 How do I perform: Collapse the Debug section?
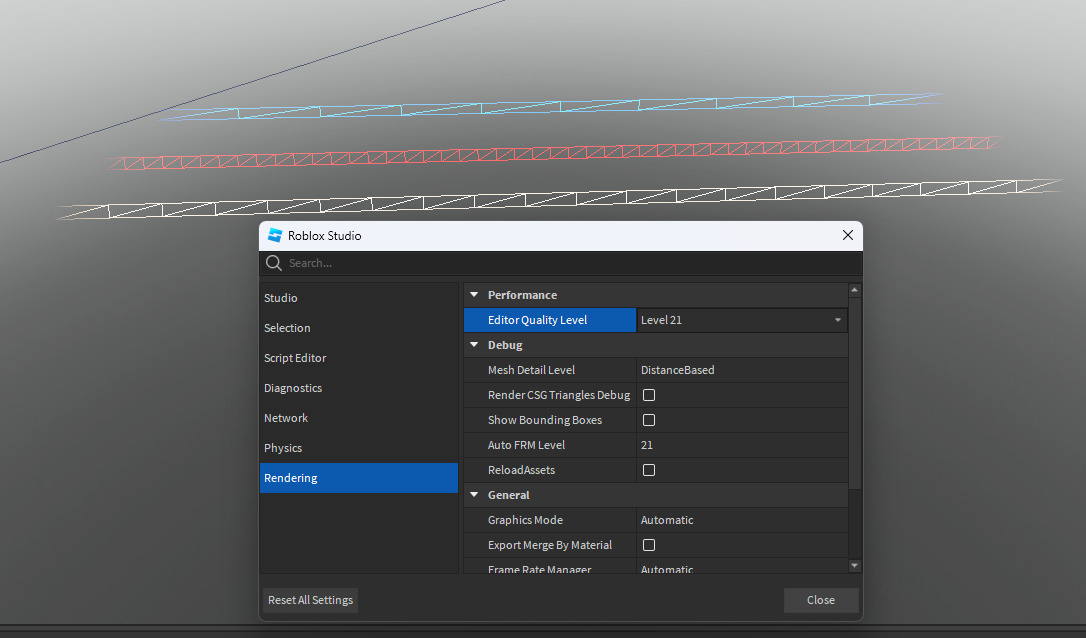point(474,345)
